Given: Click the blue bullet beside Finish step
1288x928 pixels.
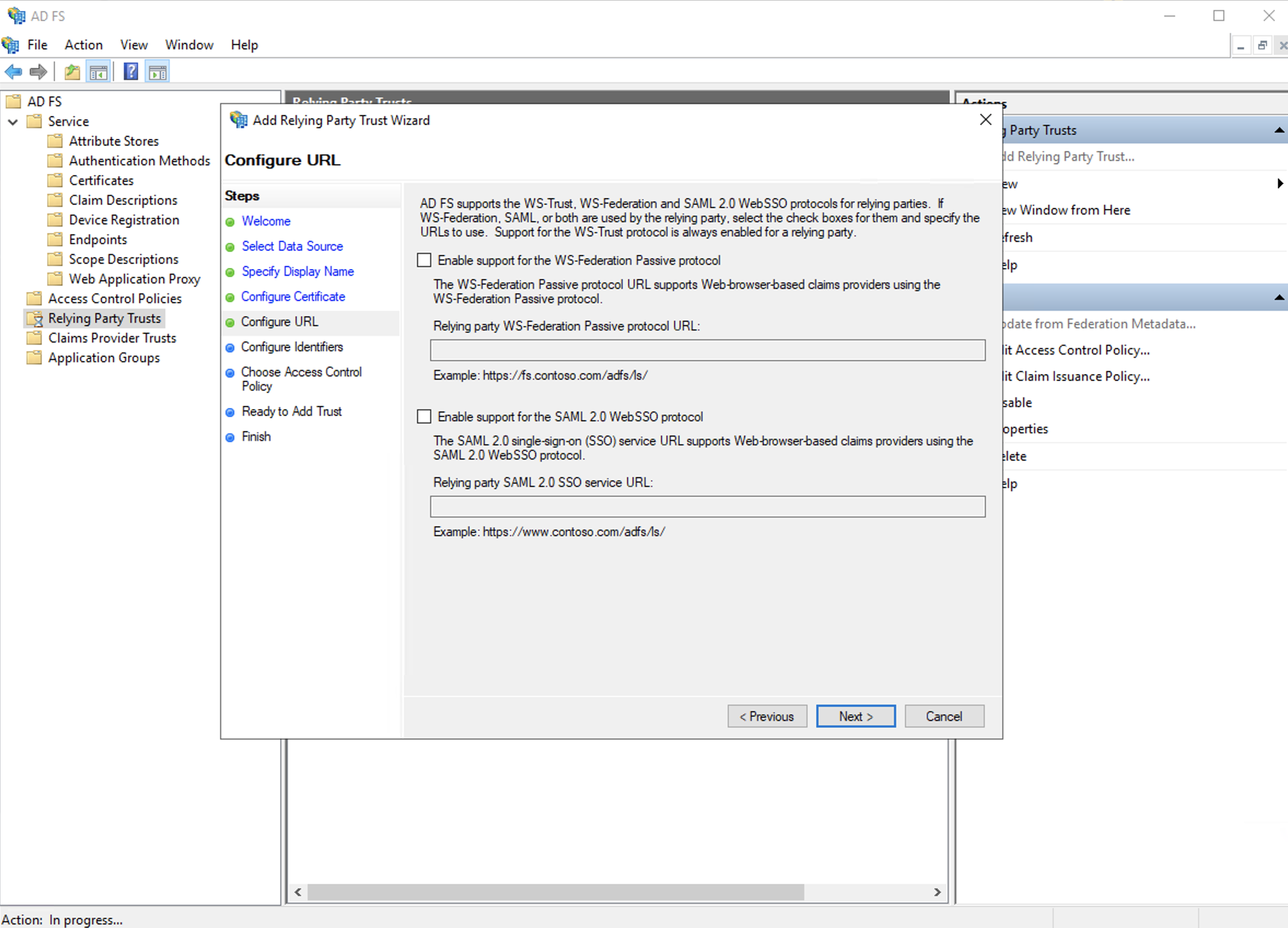Looking at the screenshot, I should [230, 437].
